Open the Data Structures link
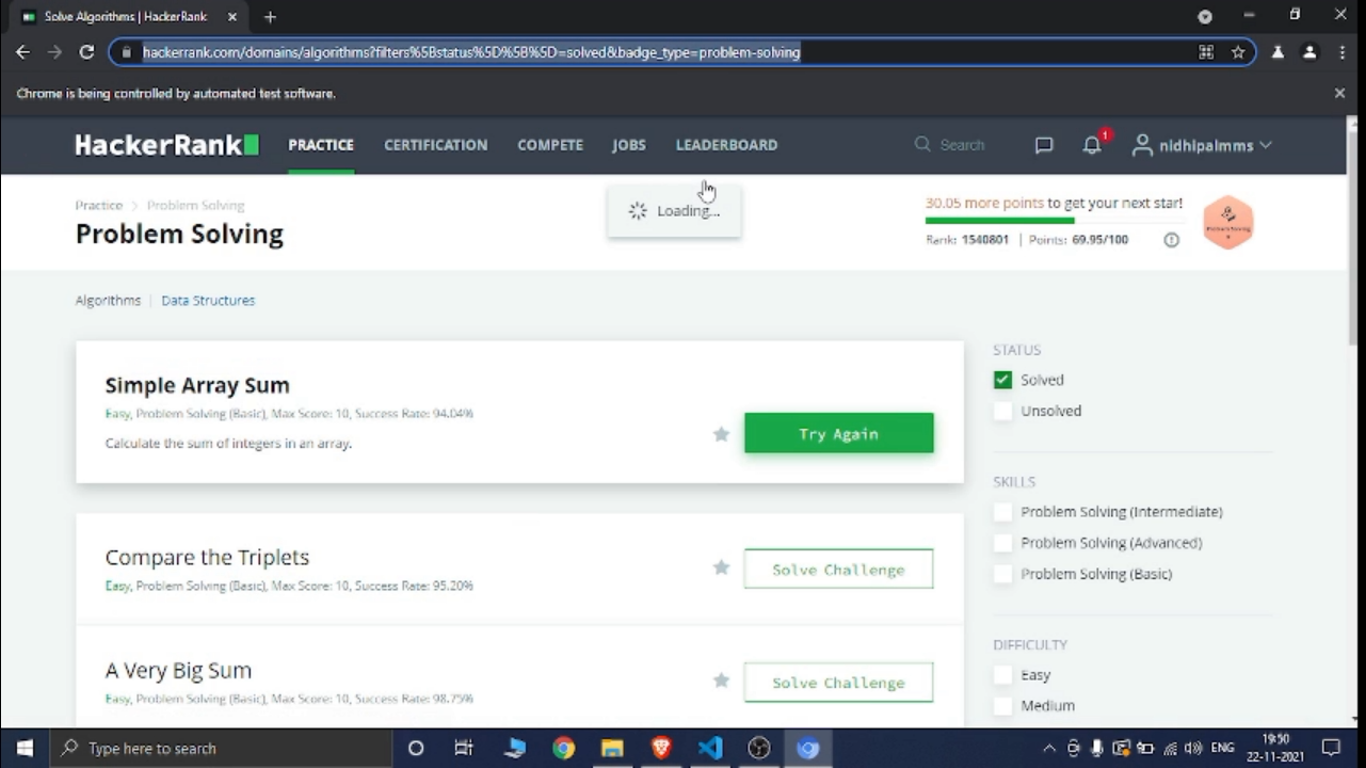The width and height of the screenshot is (1366, 768). [208, 300]
